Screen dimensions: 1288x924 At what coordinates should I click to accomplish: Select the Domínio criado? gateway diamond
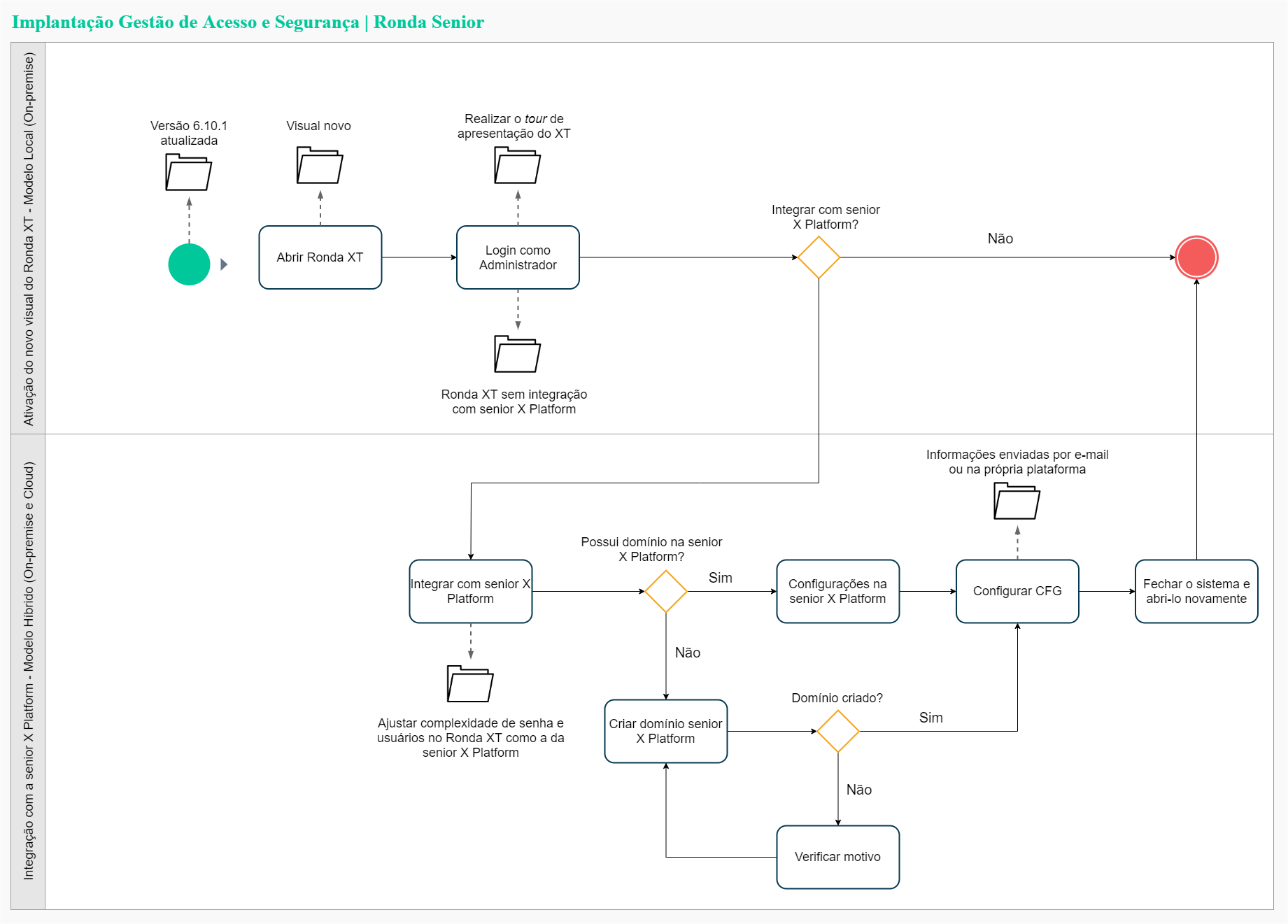(838, 731)
